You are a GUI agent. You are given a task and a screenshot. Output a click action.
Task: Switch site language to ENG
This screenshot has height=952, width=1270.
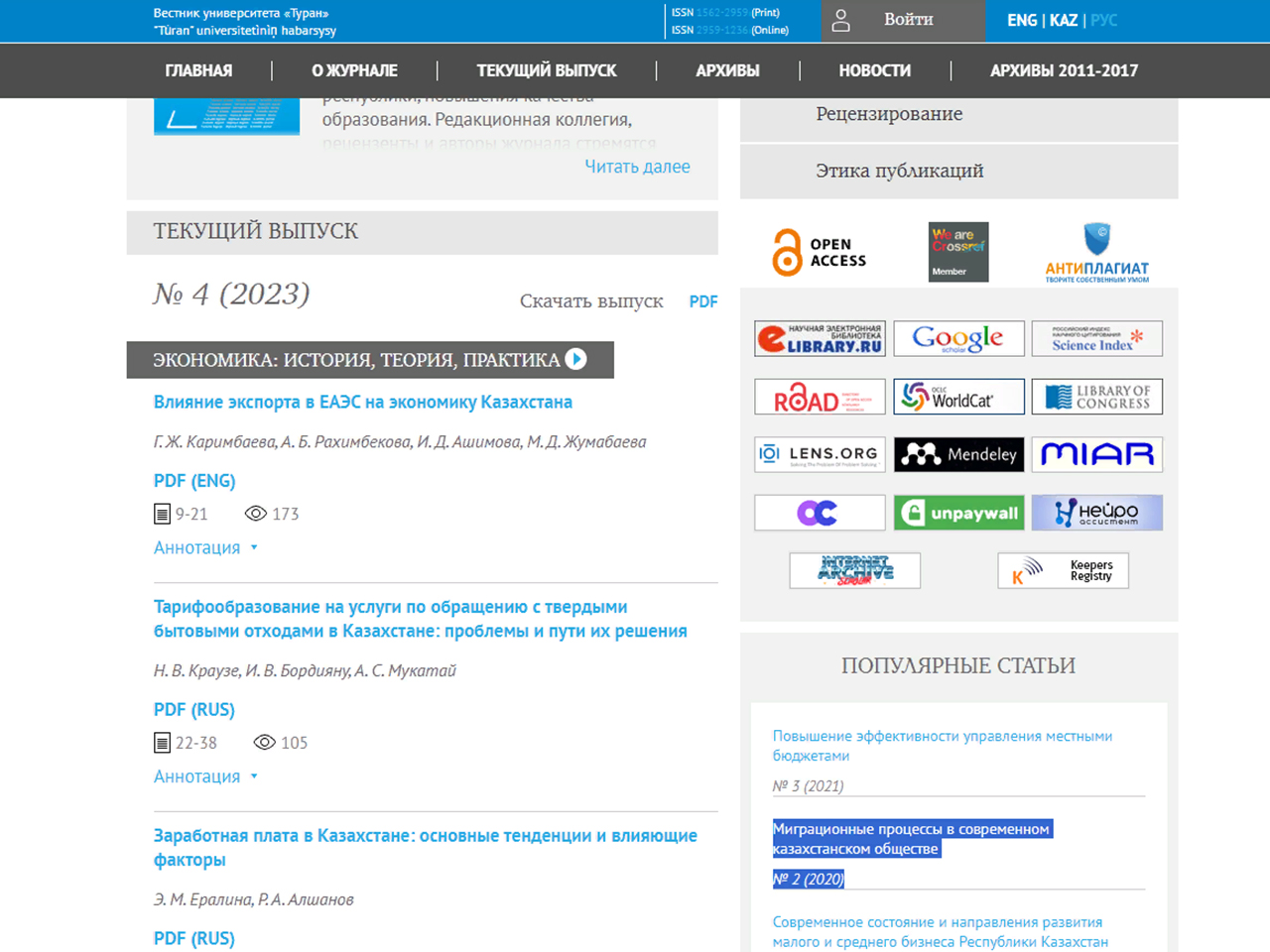[1021, 20]
